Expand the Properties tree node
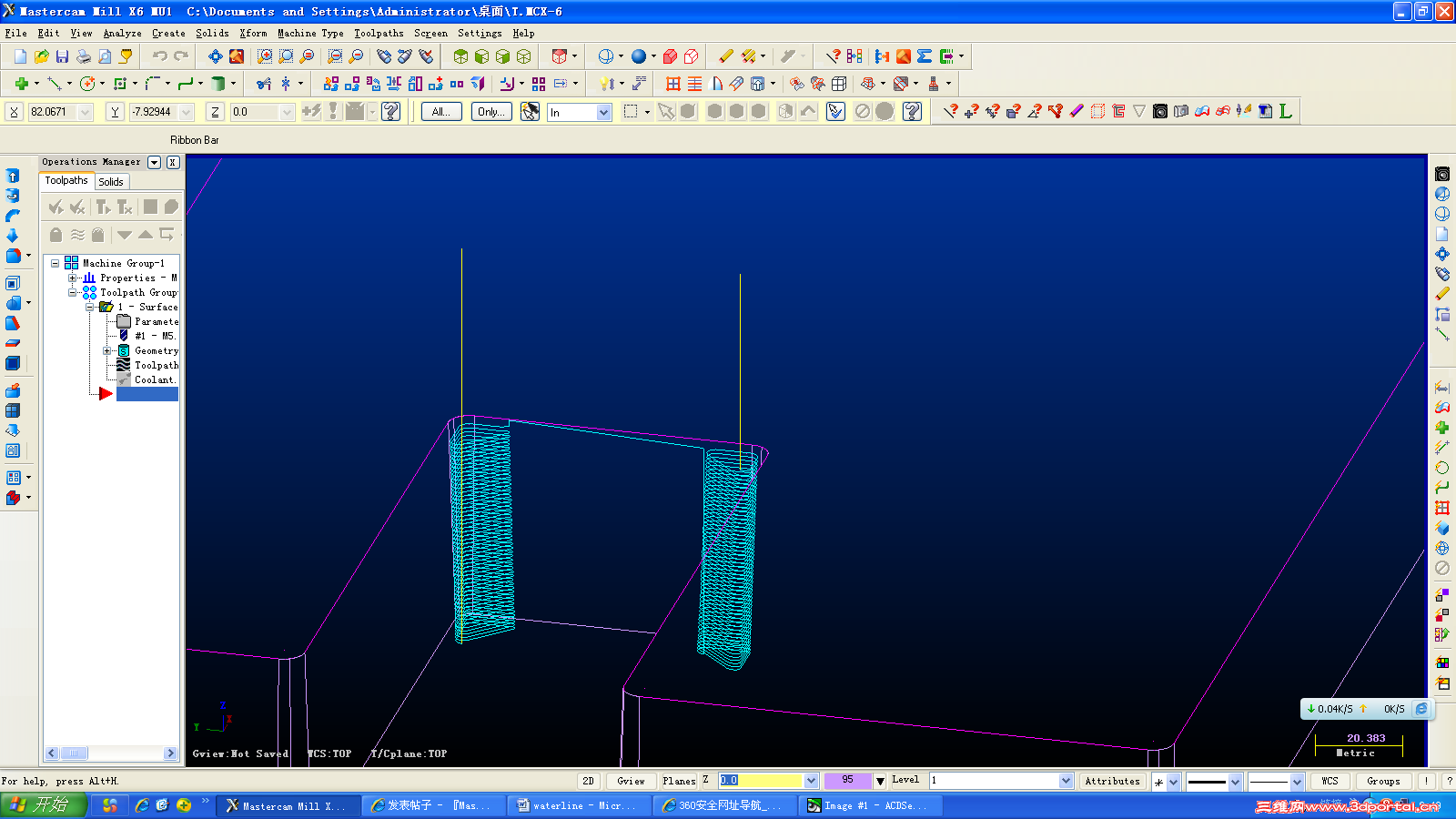The height and width of the screenshot is (819, 1456). tap(72, 278)
